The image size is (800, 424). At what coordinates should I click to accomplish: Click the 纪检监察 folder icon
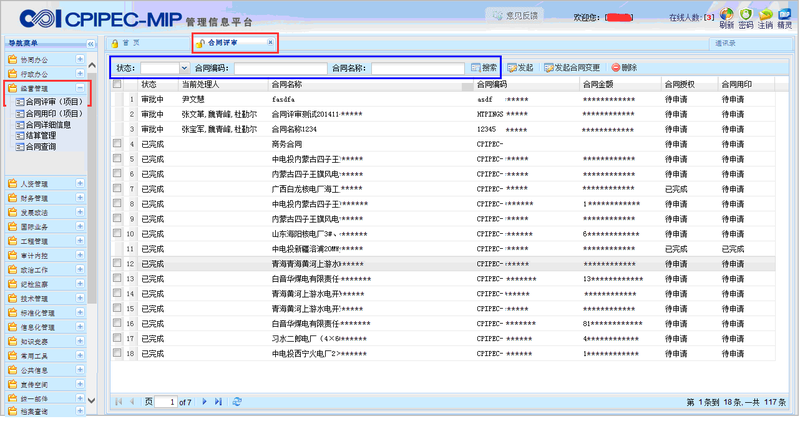13,284
